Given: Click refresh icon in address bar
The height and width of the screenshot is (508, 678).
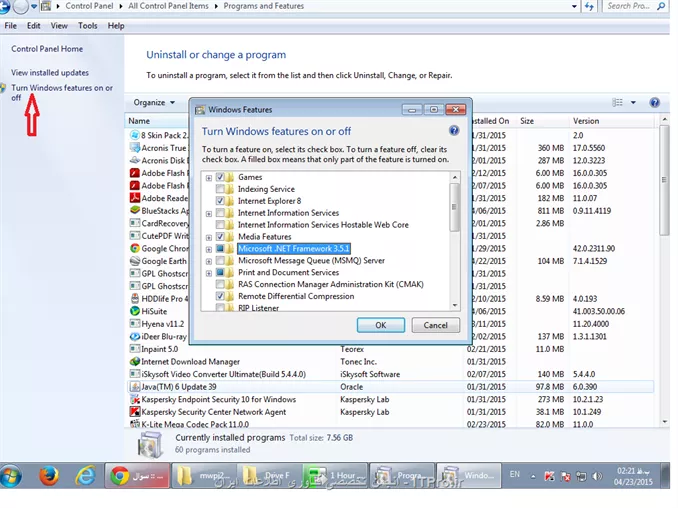Looking at the screenshot, I should 589,6.
